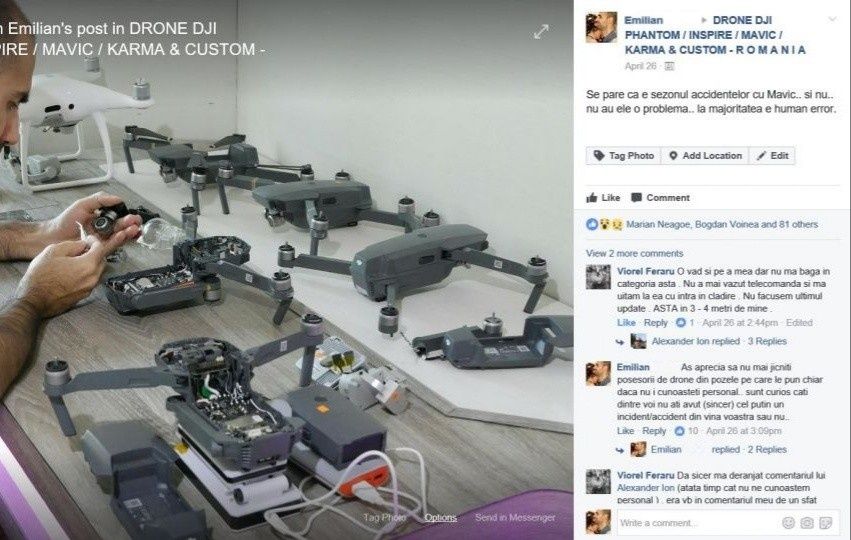
Task: Like the post with thumbs-up icon
Action: click(603, 198)
